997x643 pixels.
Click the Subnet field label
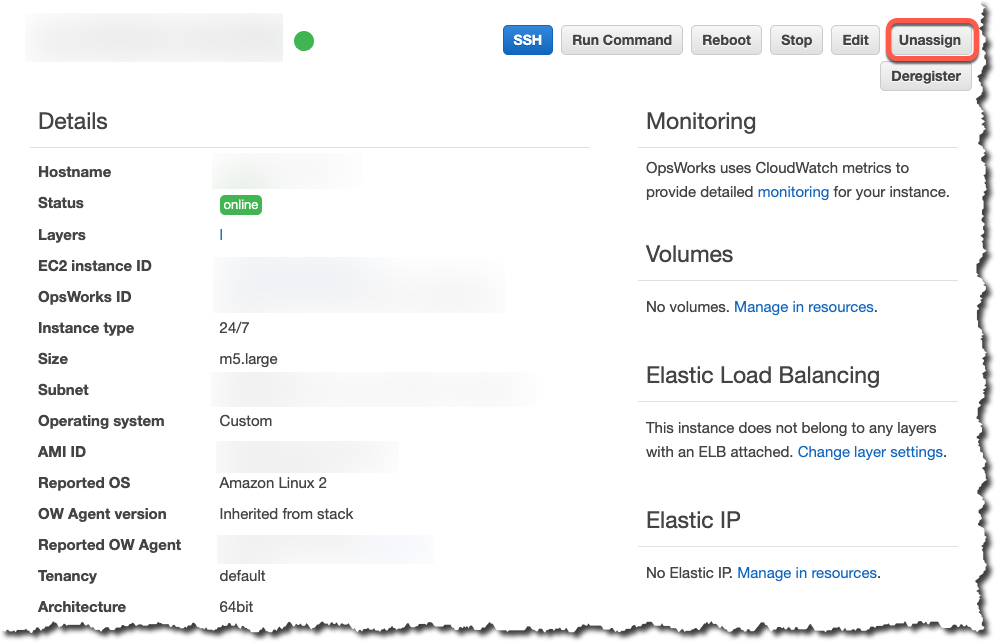[x=63, y=390]
